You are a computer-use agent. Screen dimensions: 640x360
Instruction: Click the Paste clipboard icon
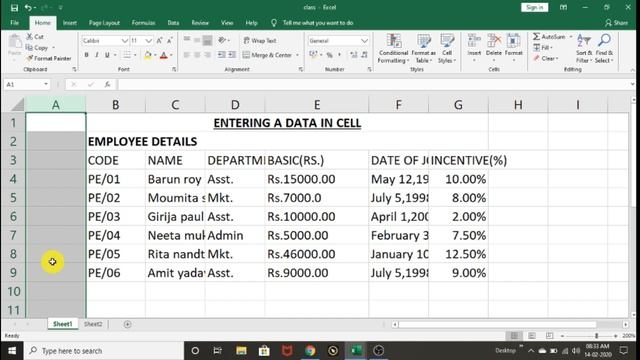15,42
